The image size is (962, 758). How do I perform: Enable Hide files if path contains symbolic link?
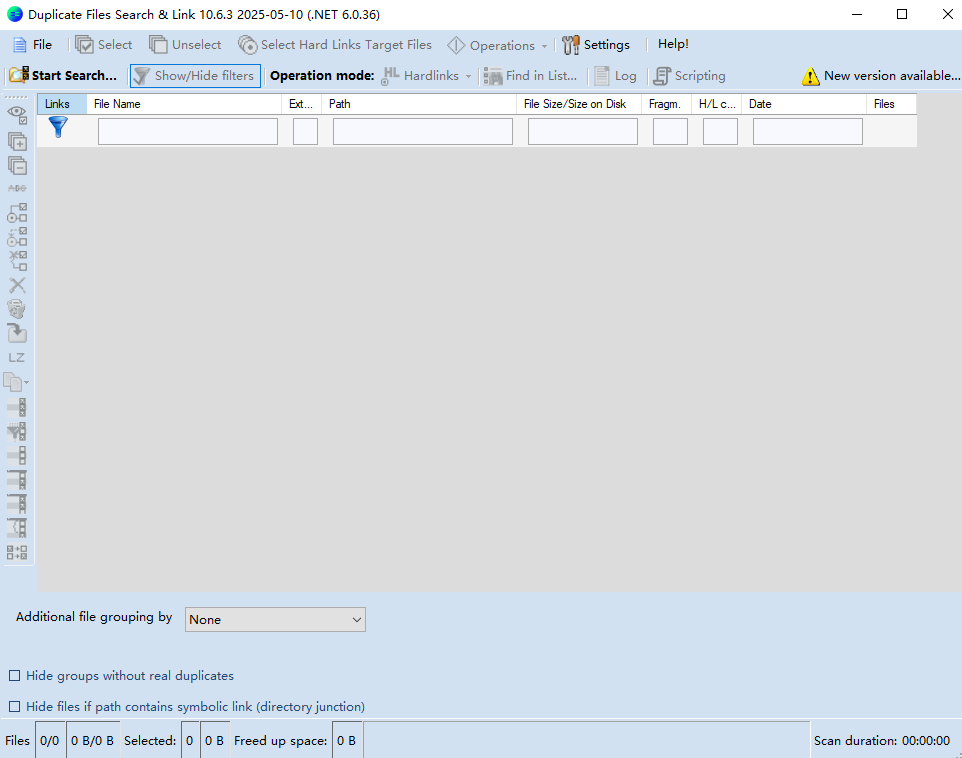click(x=14, y=706)
